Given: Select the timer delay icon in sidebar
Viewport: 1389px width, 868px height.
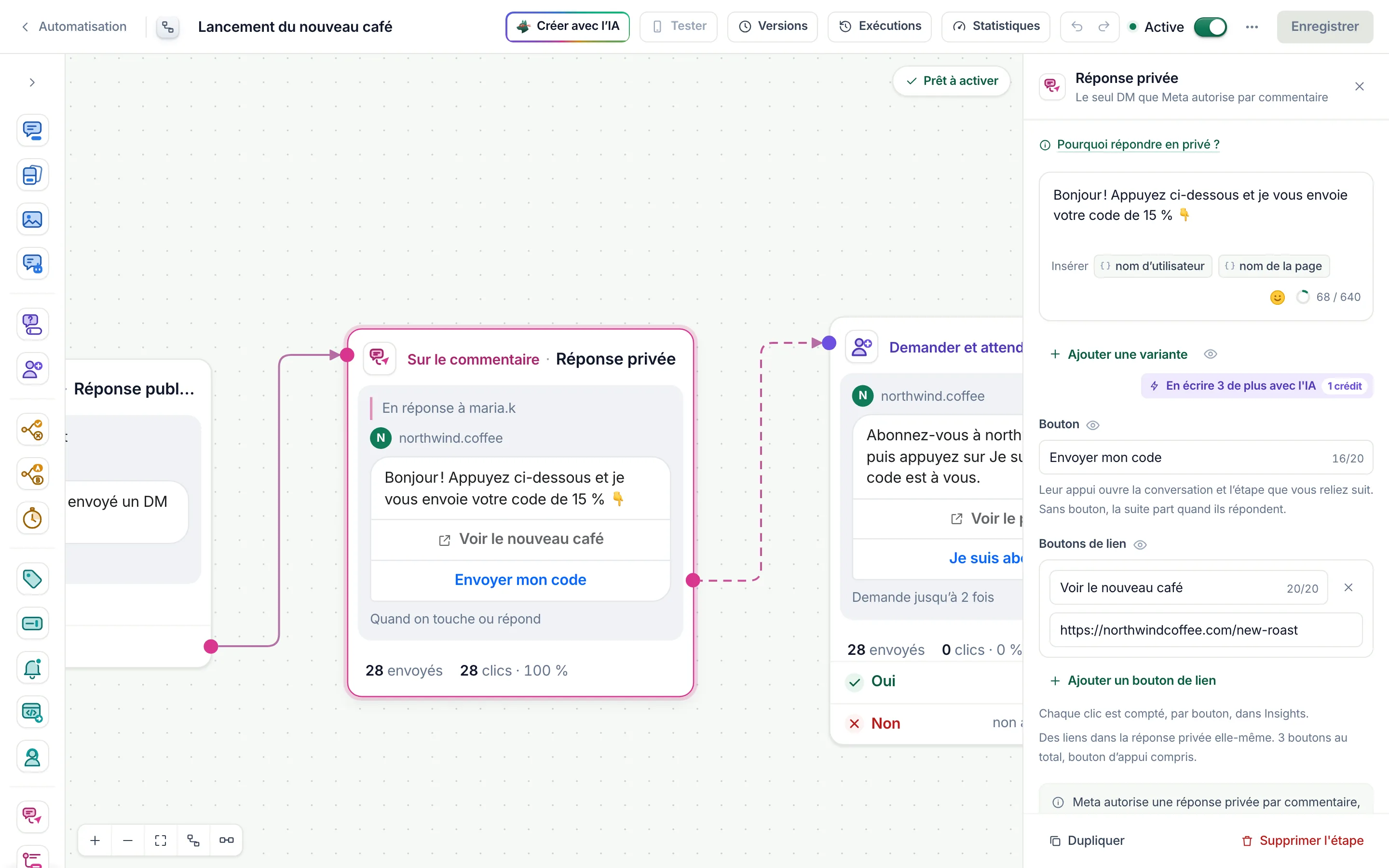Looking at the screenshot, I should 32,518.
